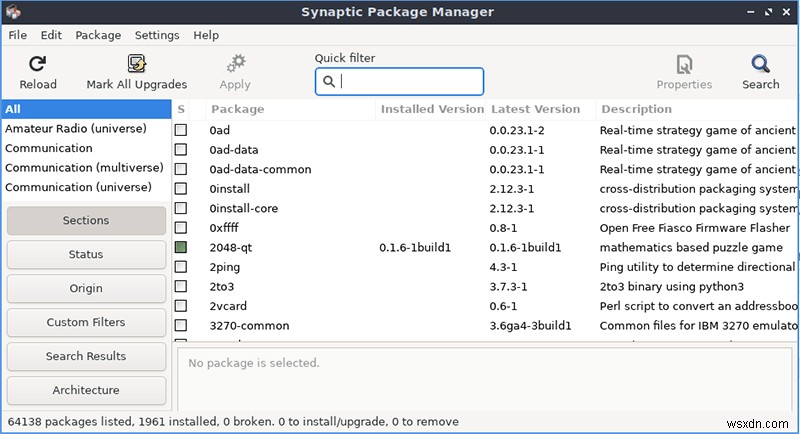800x434 pixels.
Task: Select the 0install package name
Action: 230,189
